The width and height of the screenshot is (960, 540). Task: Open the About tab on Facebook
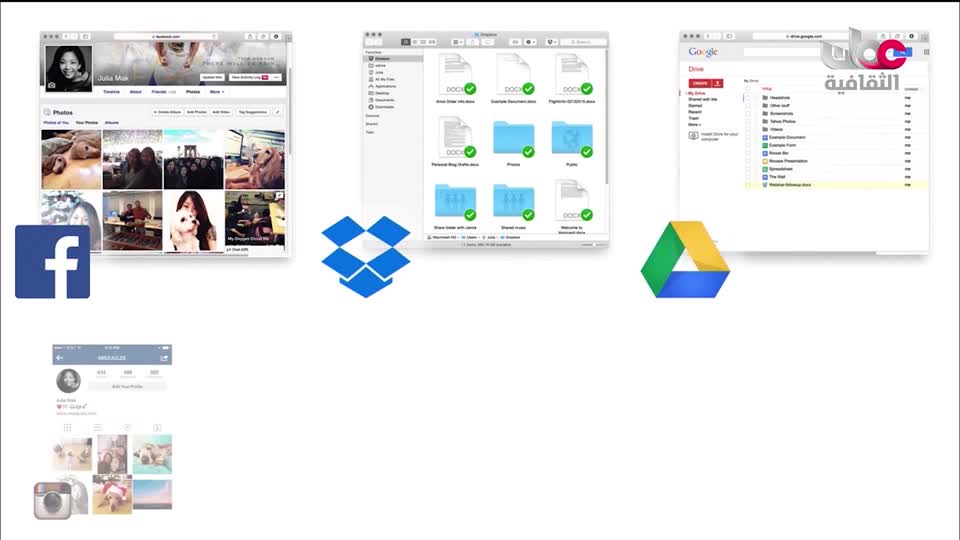[135, 92]
